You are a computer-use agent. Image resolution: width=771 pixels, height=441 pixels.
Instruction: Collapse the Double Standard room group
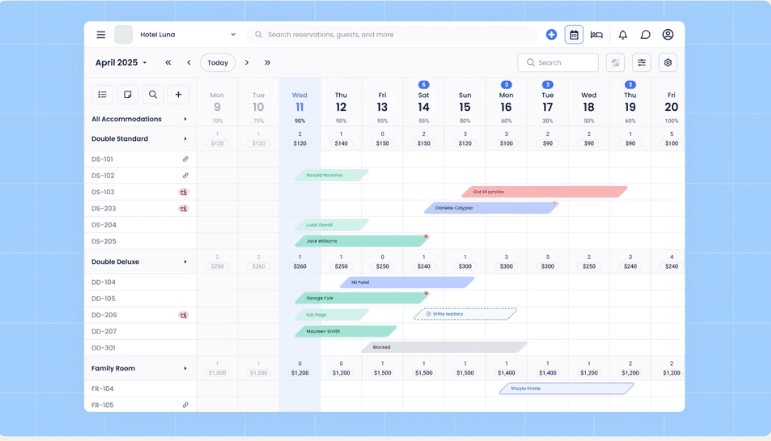[185, 139]
